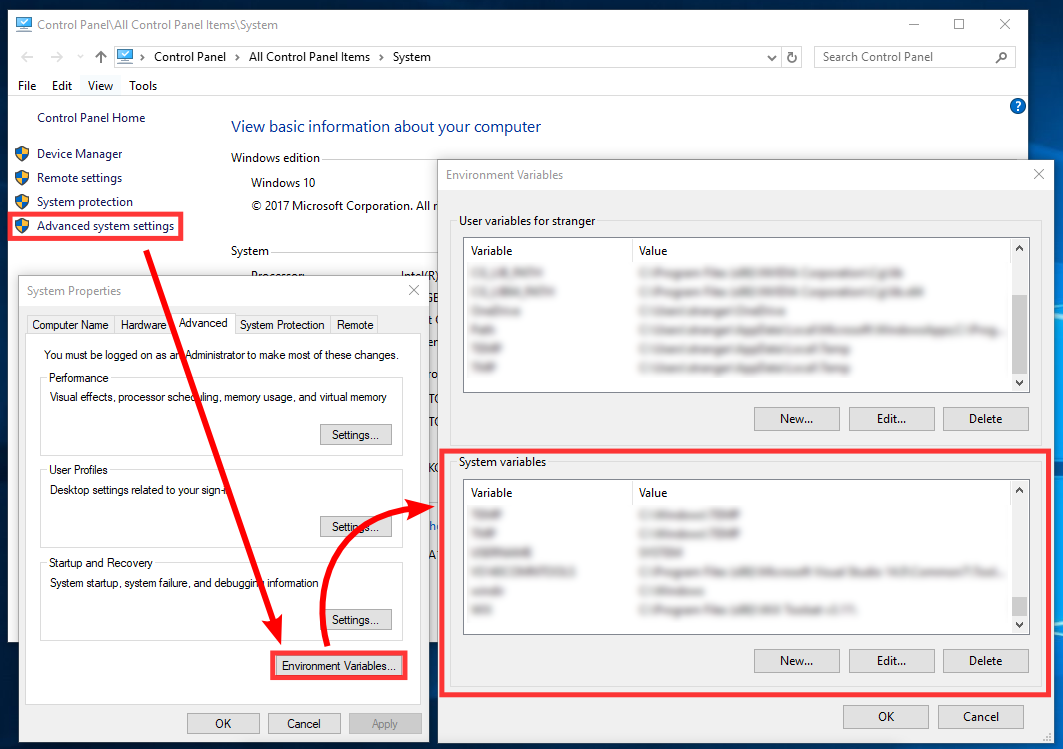
Task: Click the blue help question mark icon
Action: pos(1018,106)
